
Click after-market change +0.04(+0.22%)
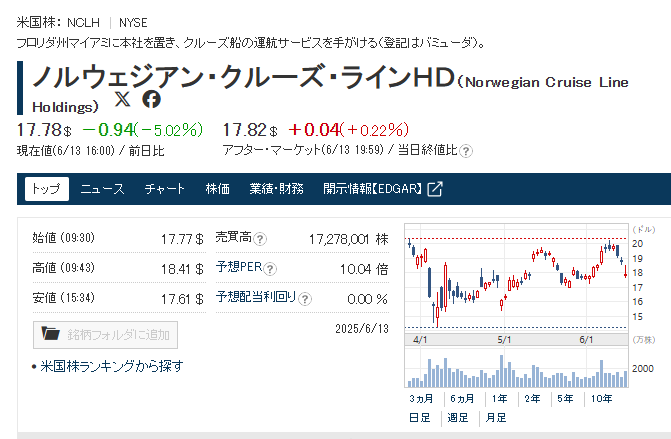click(x=348, y=130)
